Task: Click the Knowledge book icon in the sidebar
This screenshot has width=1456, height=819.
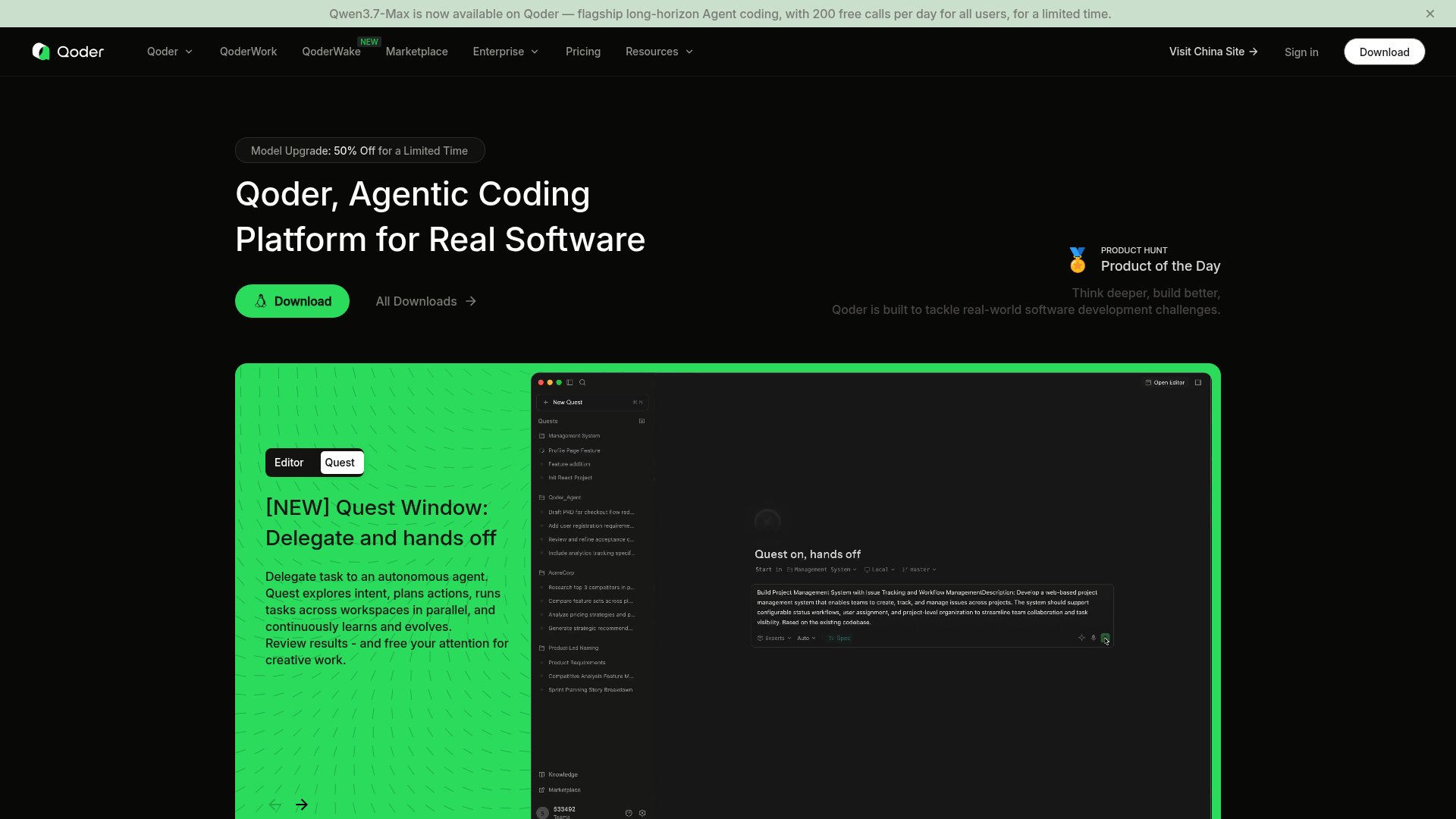Action: pyautogui.click(x=541, y=775)
